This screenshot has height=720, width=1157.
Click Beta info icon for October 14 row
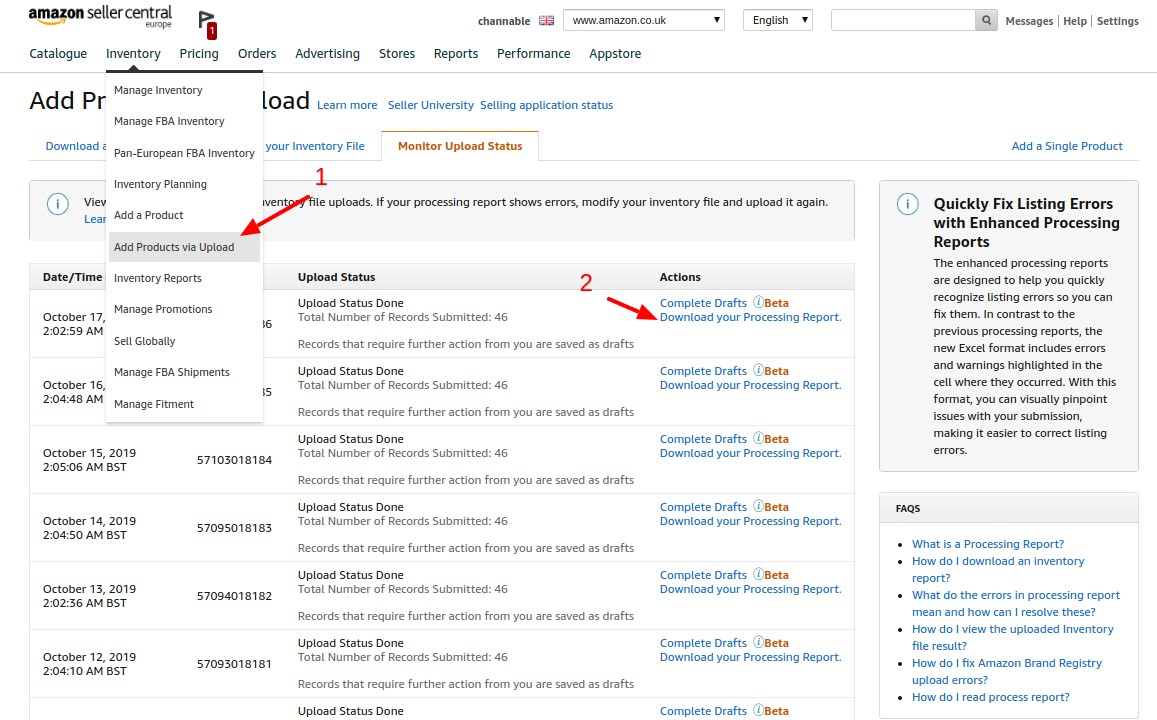(758, 506)
